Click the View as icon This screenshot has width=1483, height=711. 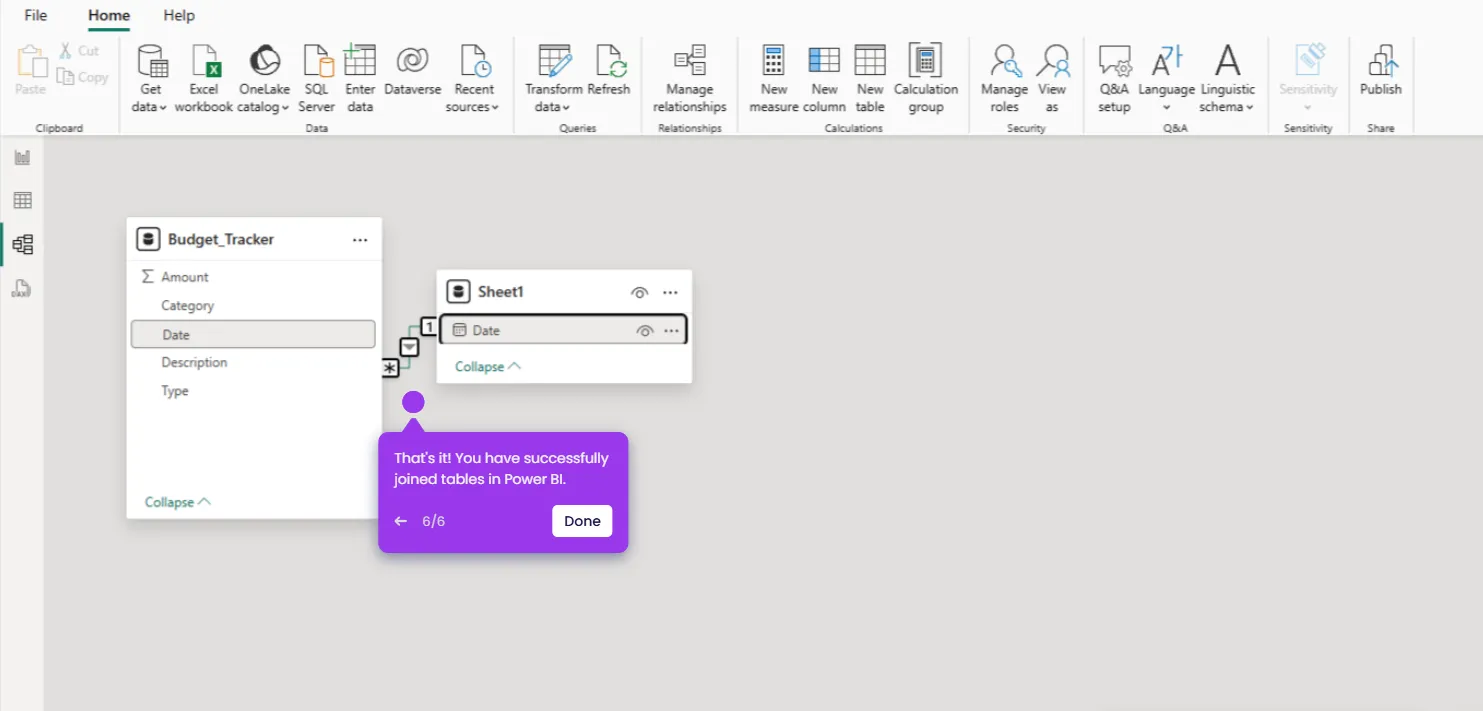(1052, 61)
